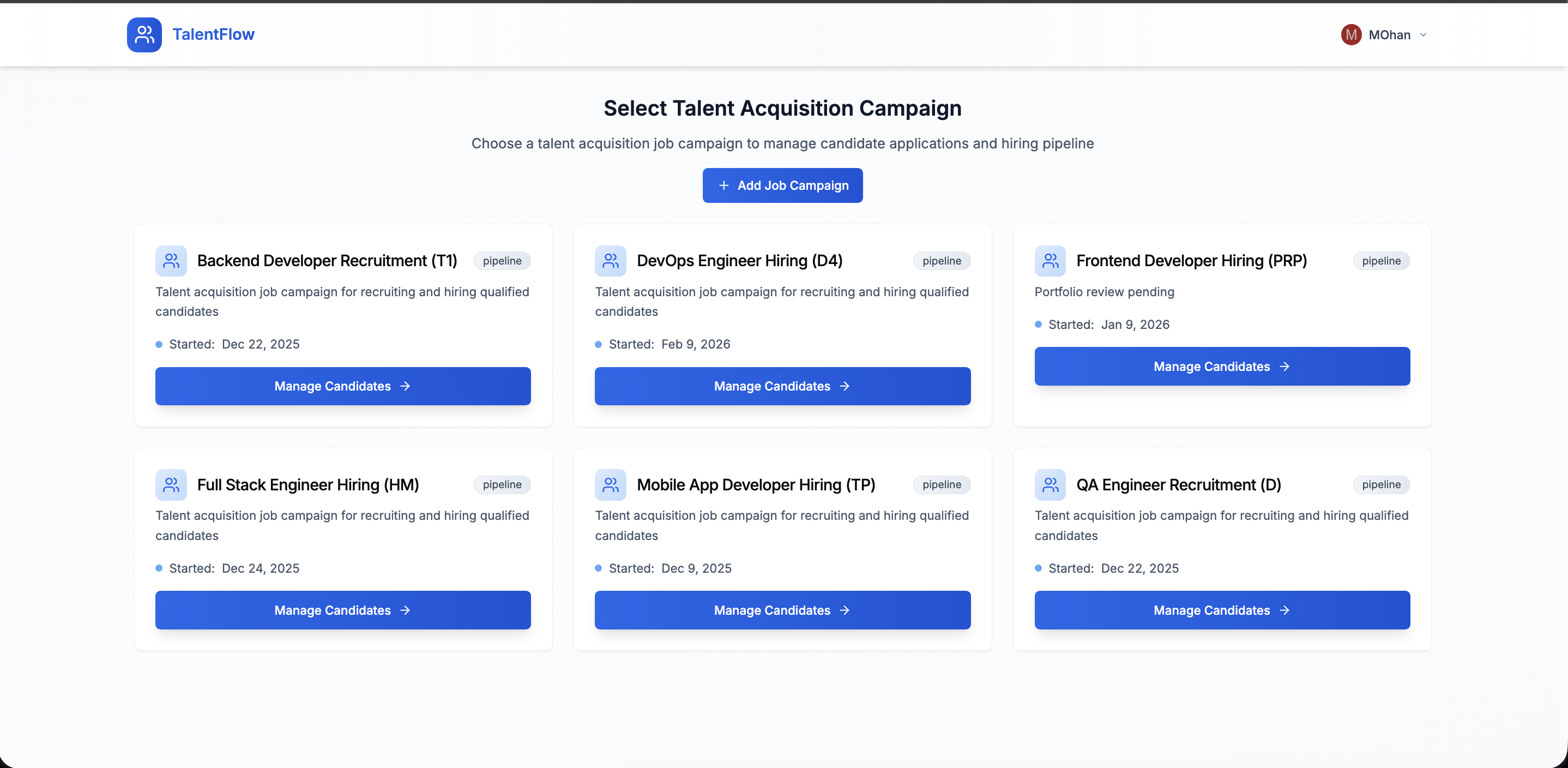
Task: Select the Mobile App Developer Hiring icon
Action: point(611,485)
